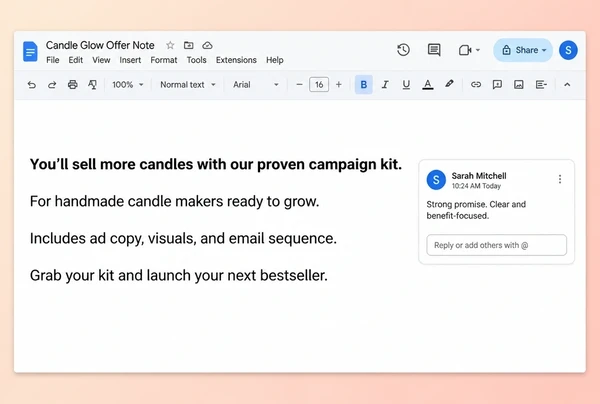
Task: Move document using the folder icon
Action: click(x=189, y=45)
